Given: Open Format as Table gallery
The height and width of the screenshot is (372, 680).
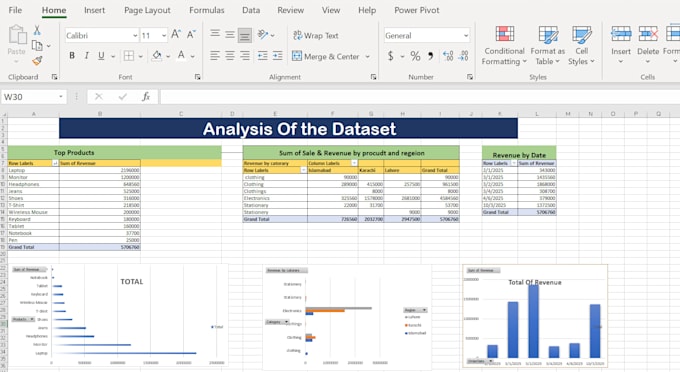Looking at the screenshot, I should (548, 46).
